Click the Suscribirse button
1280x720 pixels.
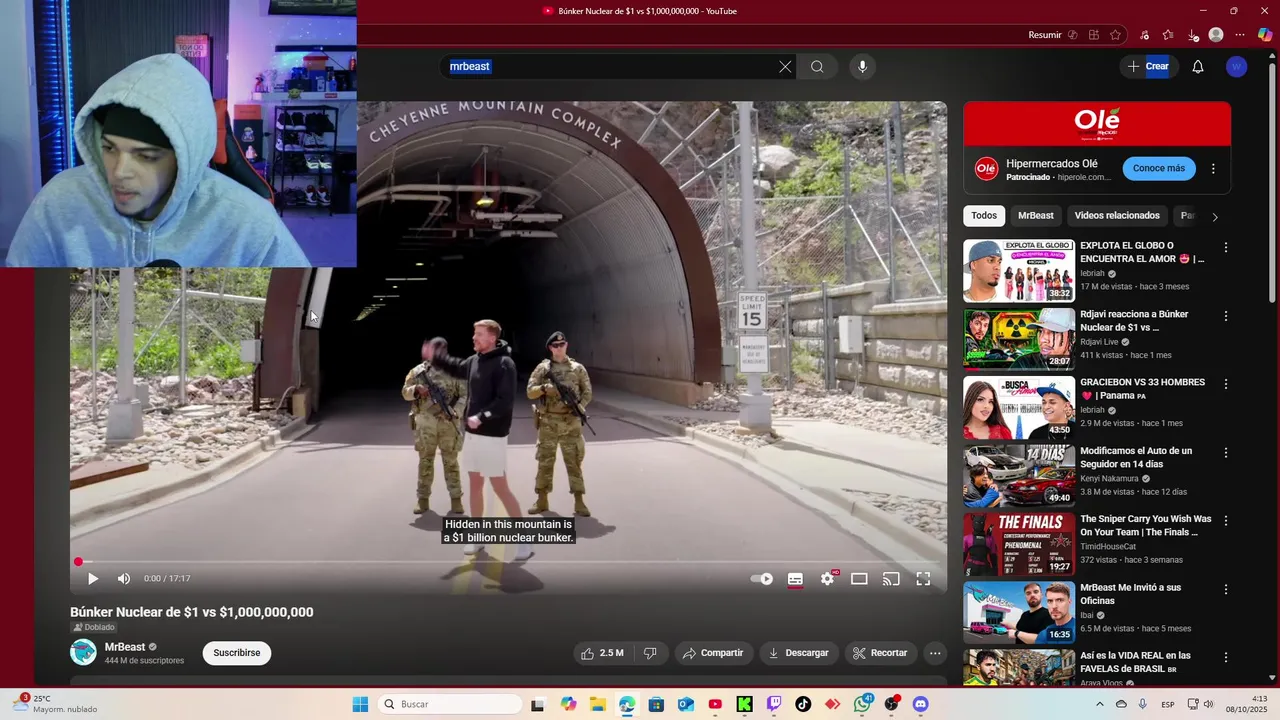237,653
